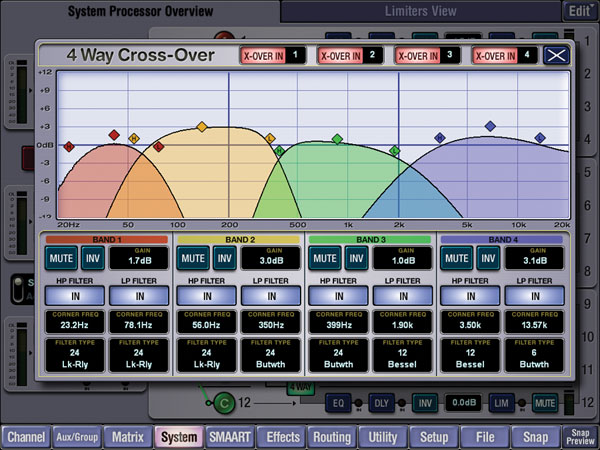The height and width of the screenshot is (450, 600).
Task: Click the EQ block in signal chain
Action: [341, 404]
